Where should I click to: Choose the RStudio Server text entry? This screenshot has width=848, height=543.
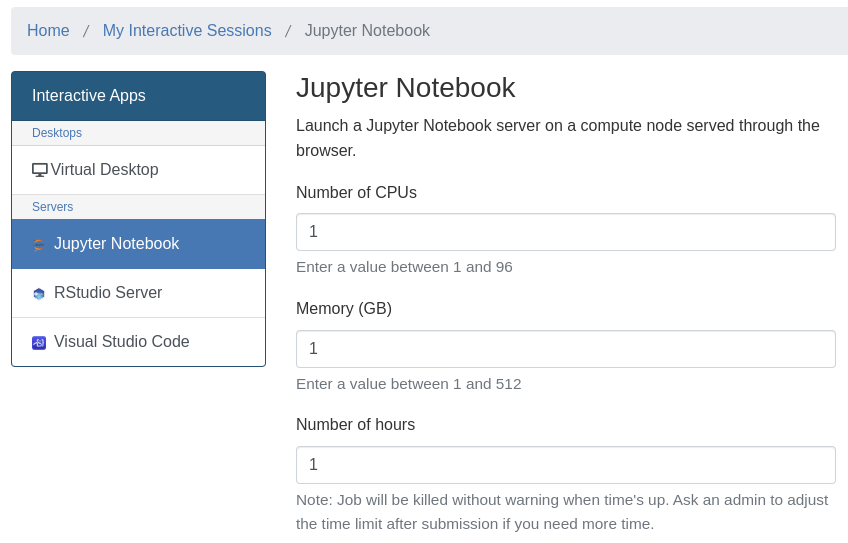(x=108, y=293)
